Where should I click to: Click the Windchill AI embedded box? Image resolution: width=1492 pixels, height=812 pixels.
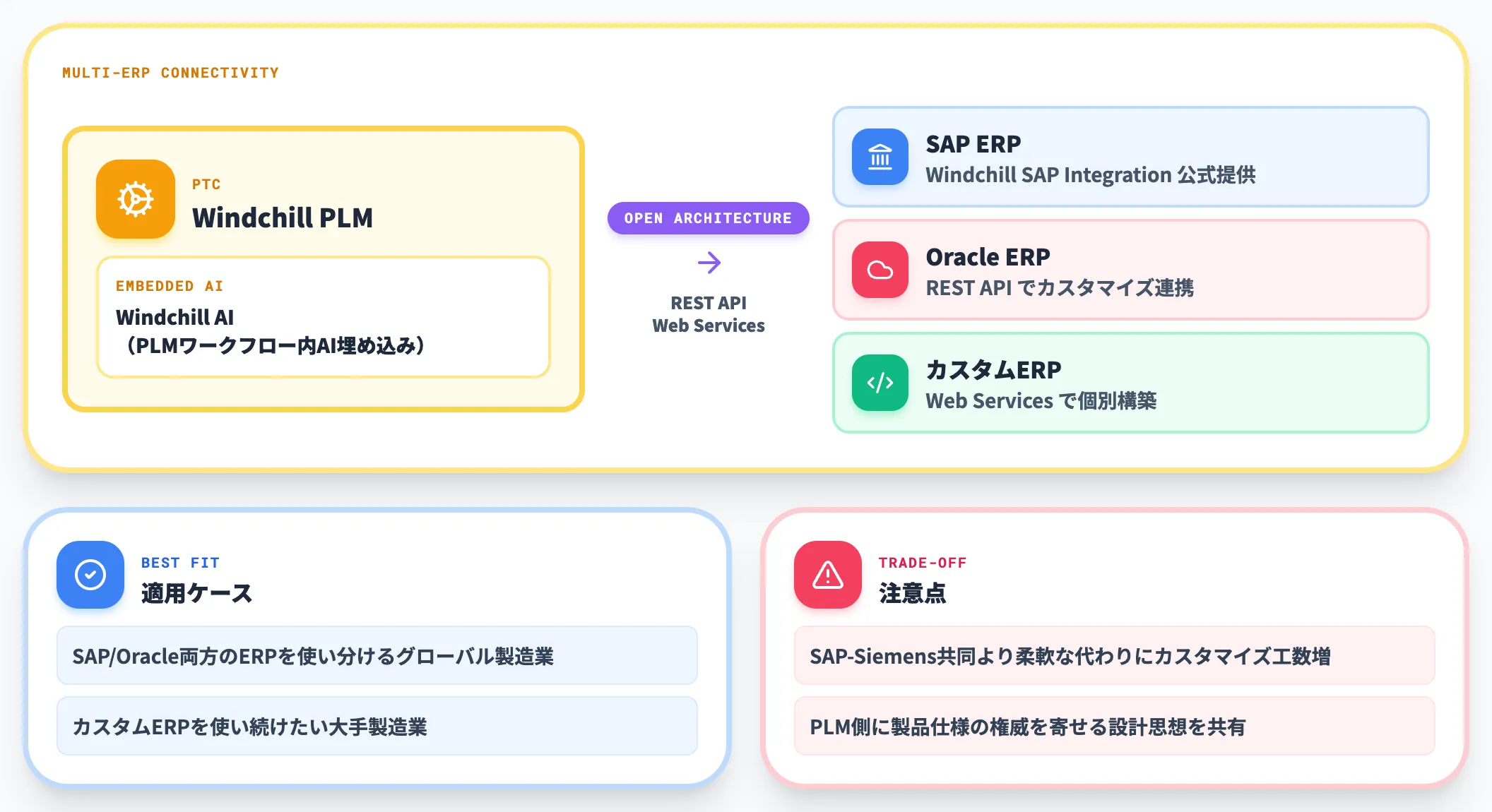coord(324,317)
